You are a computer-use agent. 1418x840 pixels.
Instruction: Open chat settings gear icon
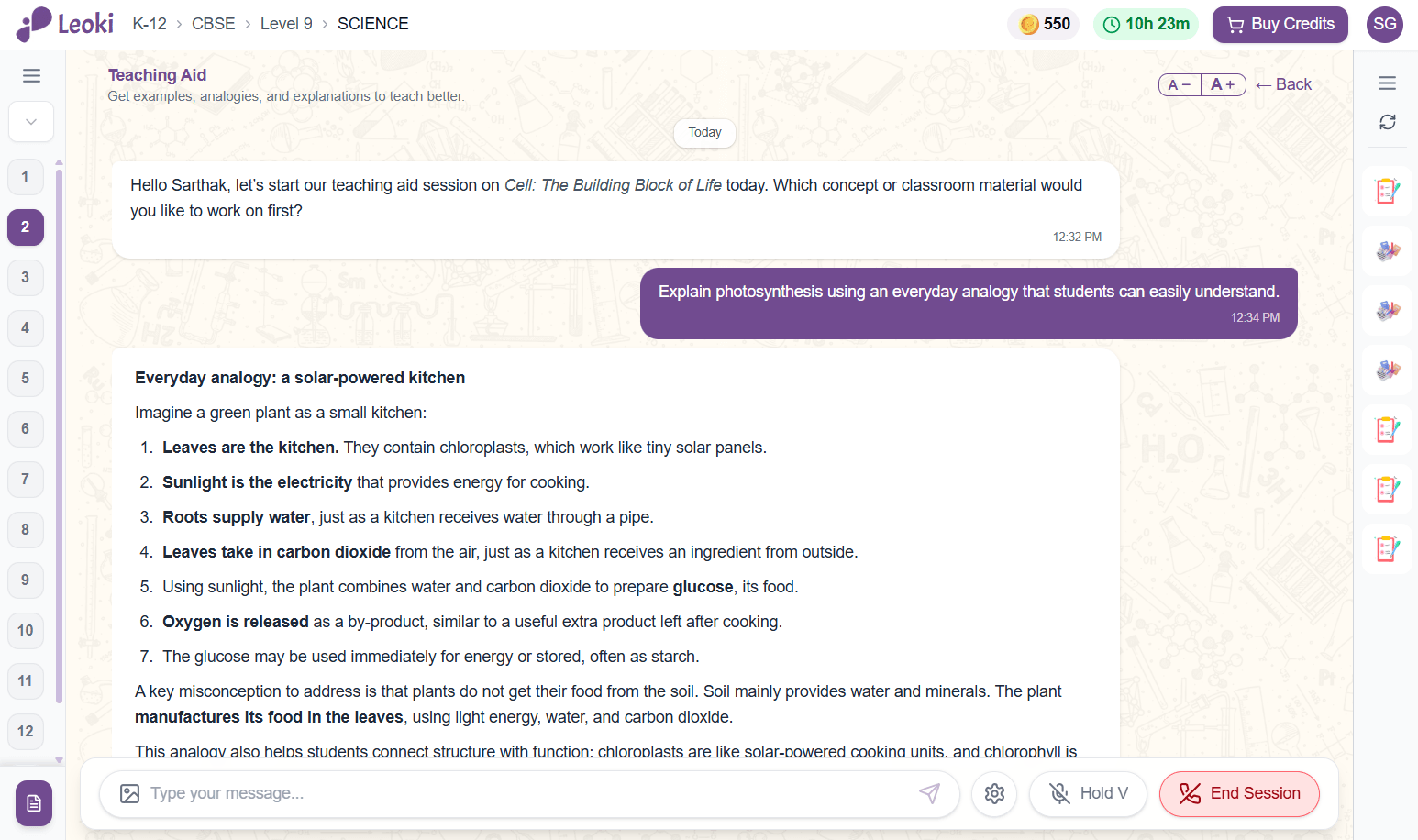click(994, 793)
